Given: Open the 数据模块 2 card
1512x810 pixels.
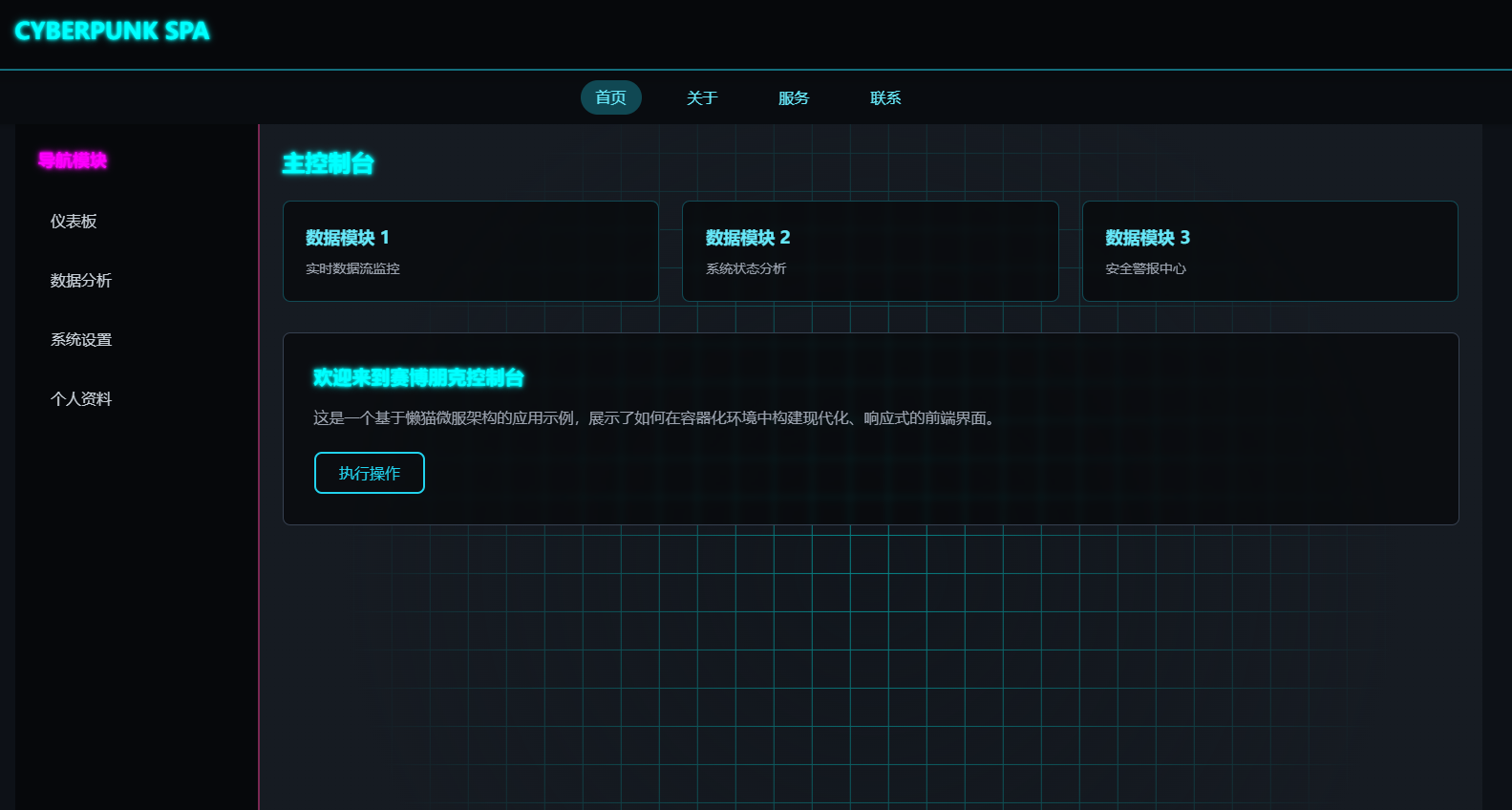Looking at the screenshot, I should point(870,251).
